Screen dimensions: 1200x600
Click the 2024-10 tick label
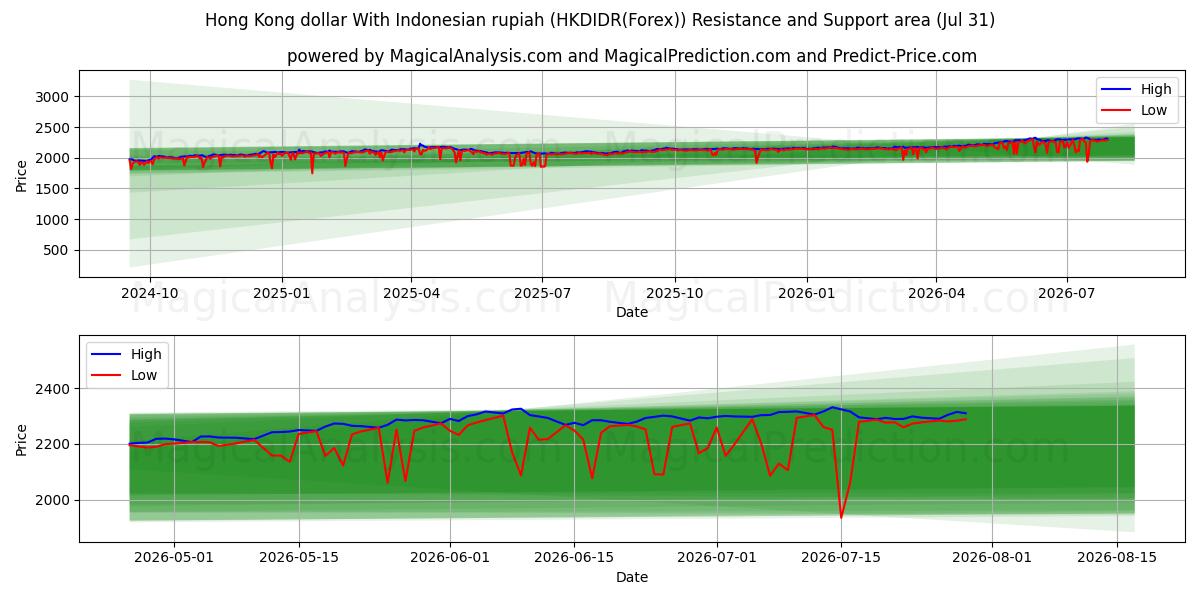(x=150, y=293)
